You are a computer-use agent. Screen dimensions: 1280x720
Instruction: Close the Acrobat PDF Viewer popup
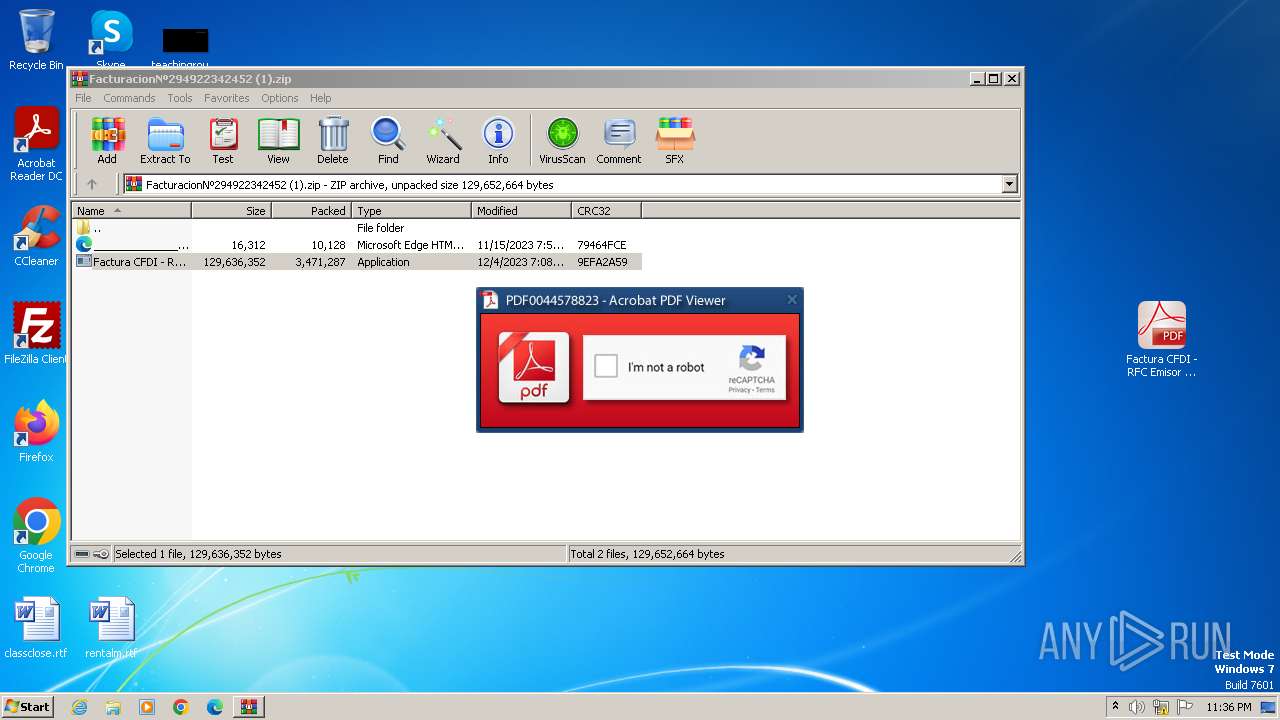[x=792, y=300]
